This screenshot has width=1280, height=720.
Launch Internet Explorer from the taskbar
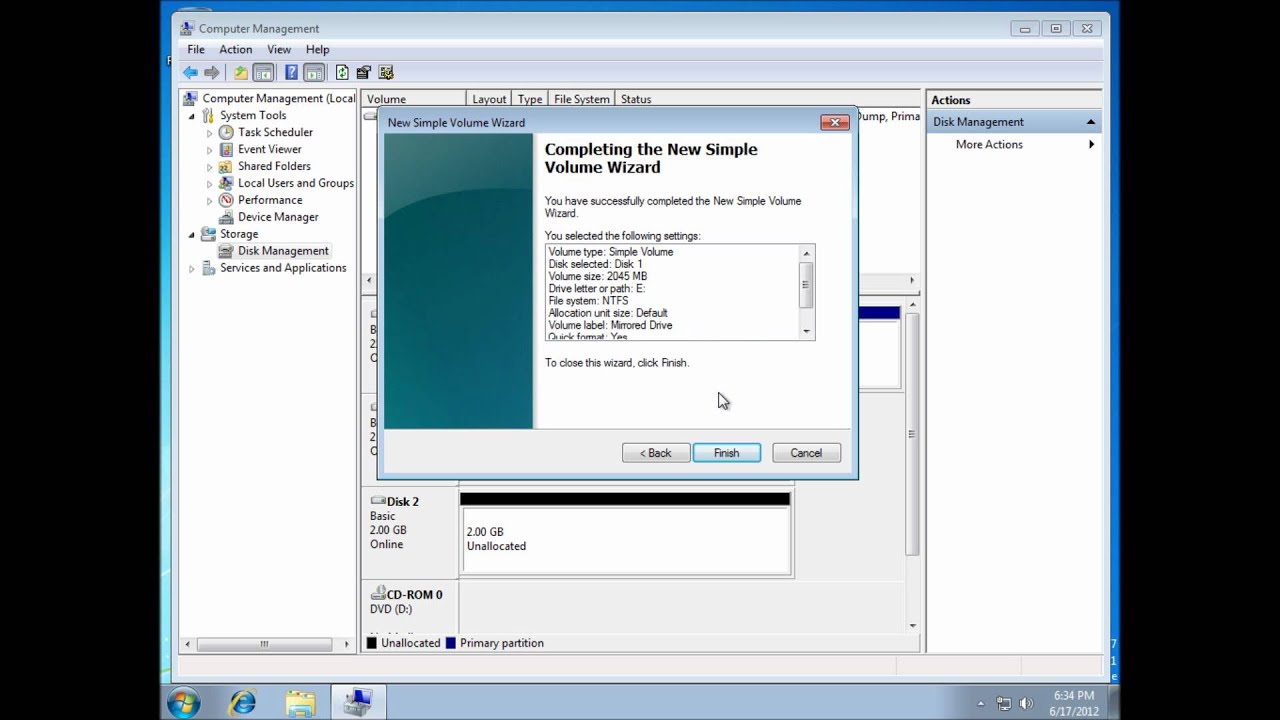pos(242,703)
